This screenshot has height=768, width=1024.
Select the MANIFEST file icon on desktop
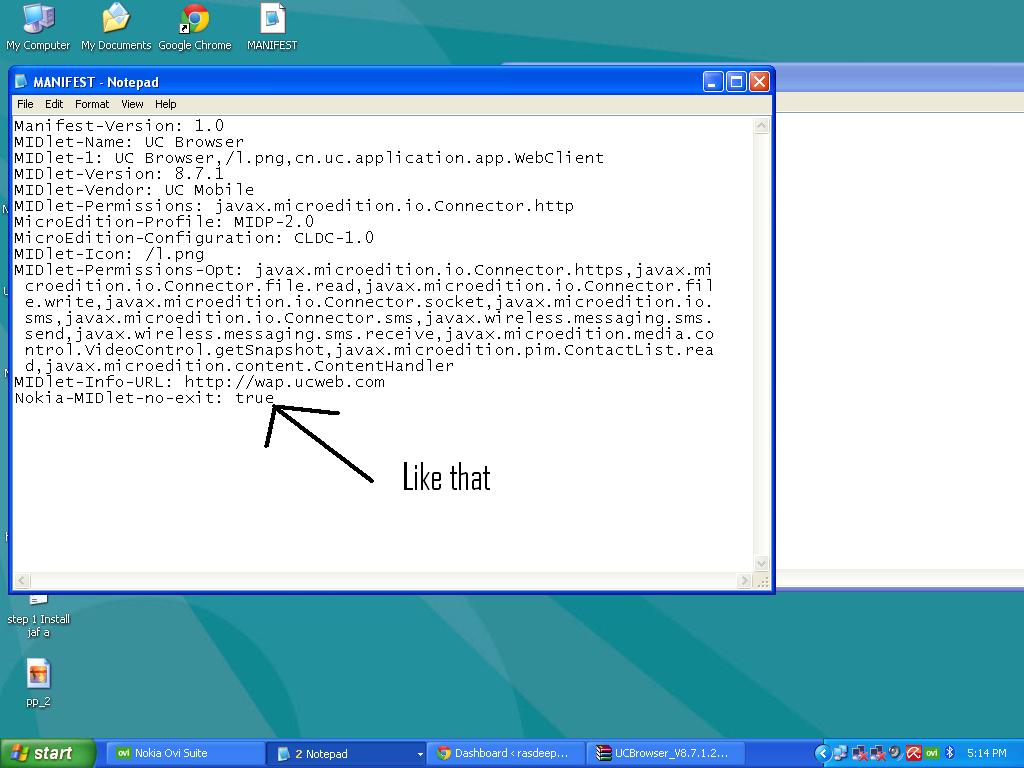(272, 26)
